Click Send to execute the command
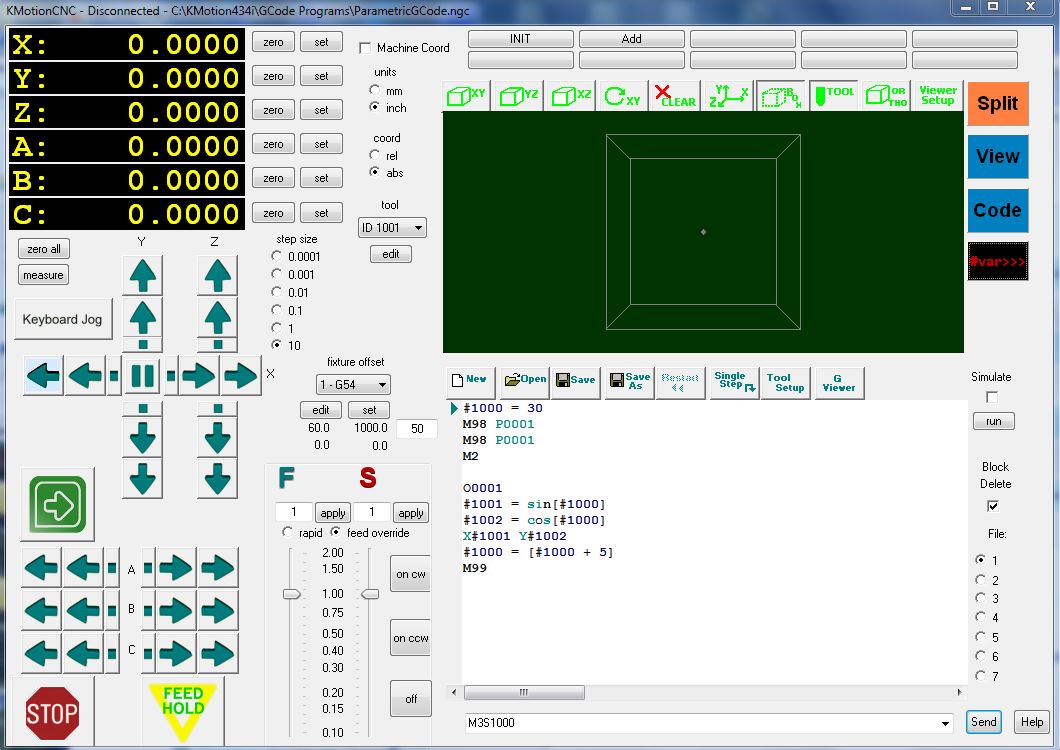The height and width of the screenshot is (750, 1060). point(983,722)
